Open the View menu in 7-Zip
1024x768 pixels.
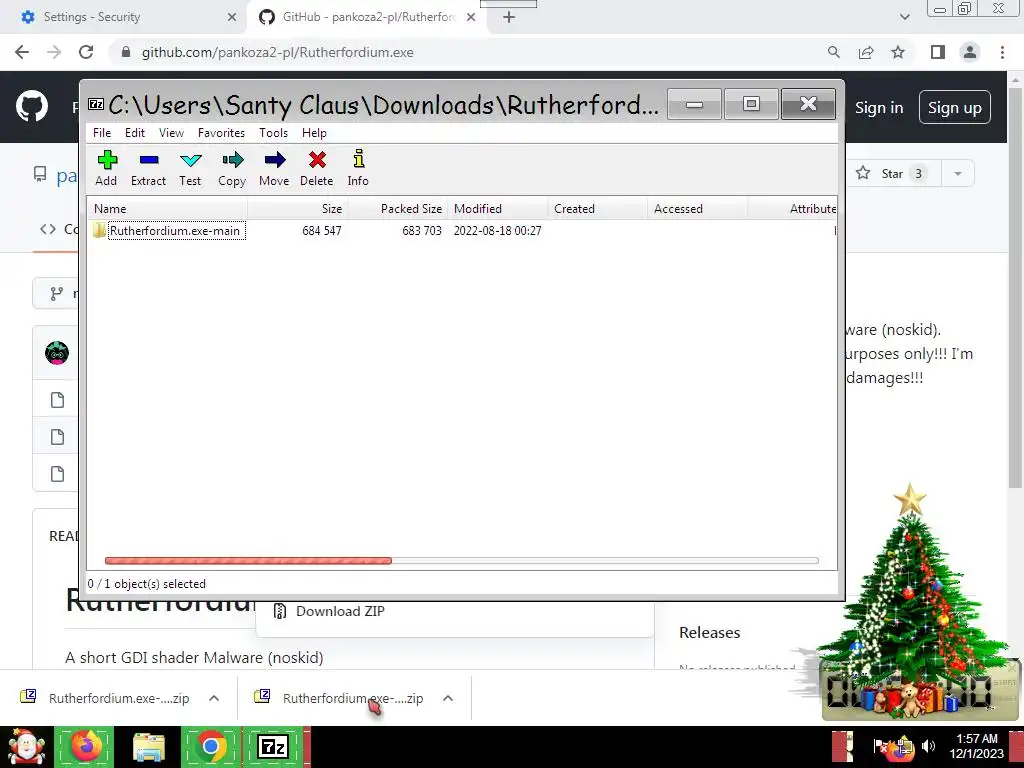pos(171,133)
